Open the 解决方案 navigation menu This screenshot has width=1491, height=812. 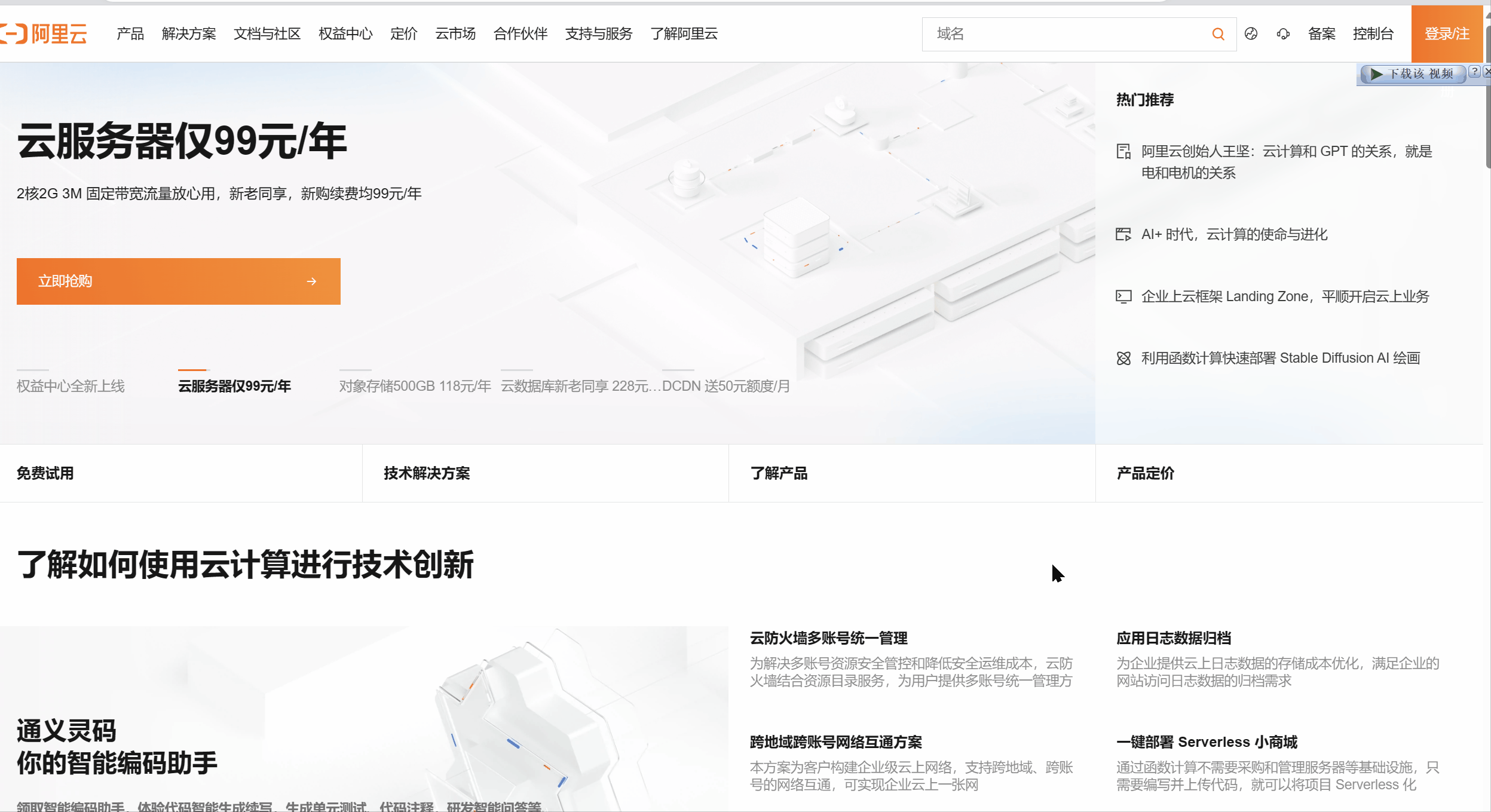pos(189,34)
